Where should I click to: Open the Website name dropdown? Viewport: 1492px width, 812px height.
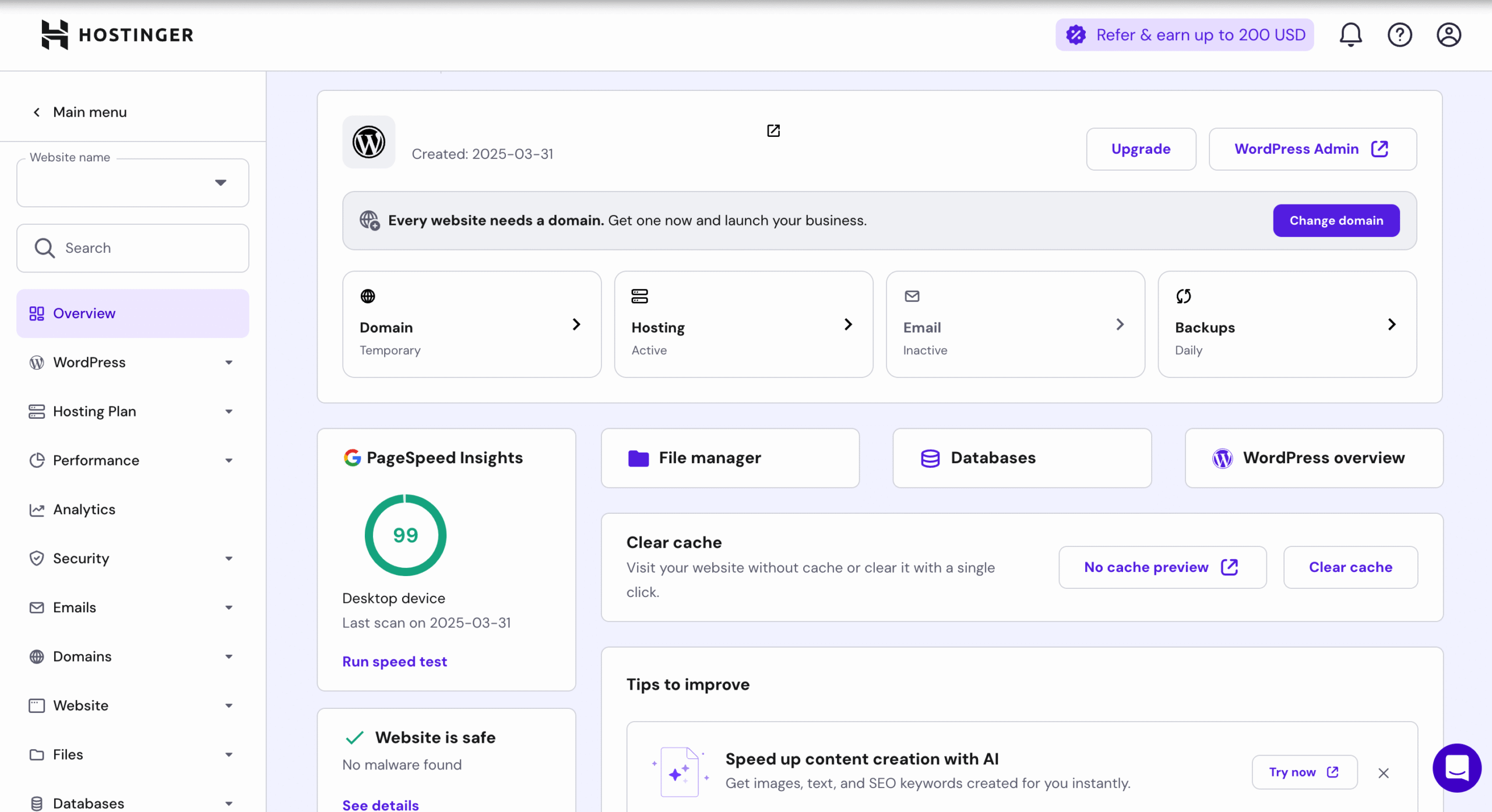coord(133,183)
